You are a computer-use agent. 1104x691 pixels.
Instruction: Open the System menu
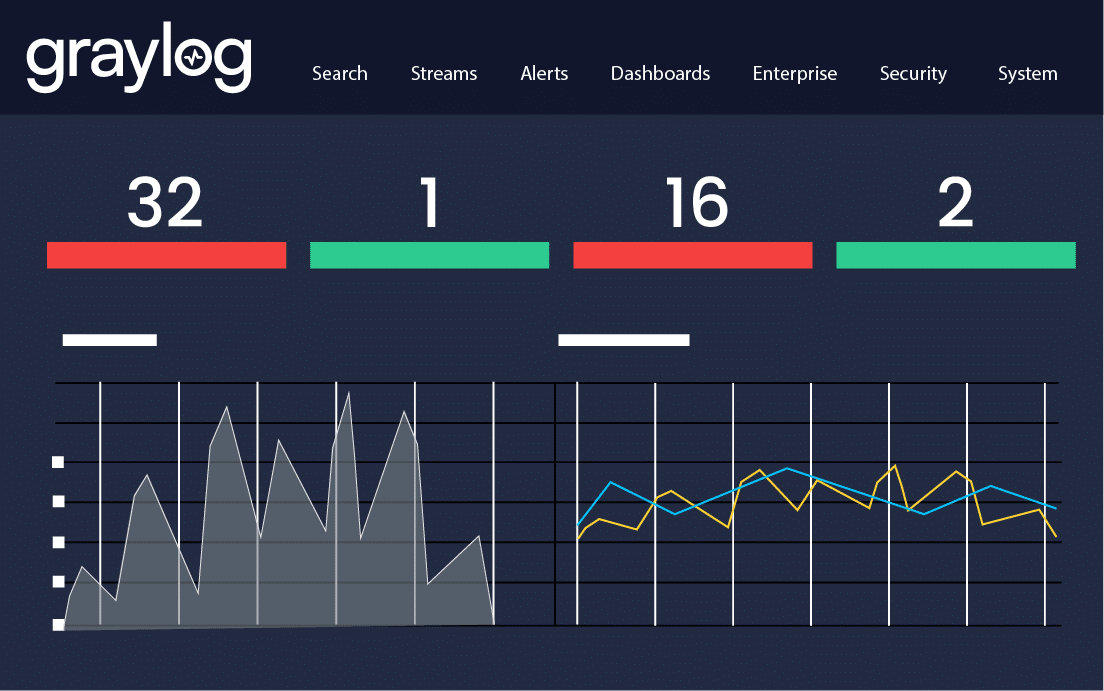[1027, 74]
